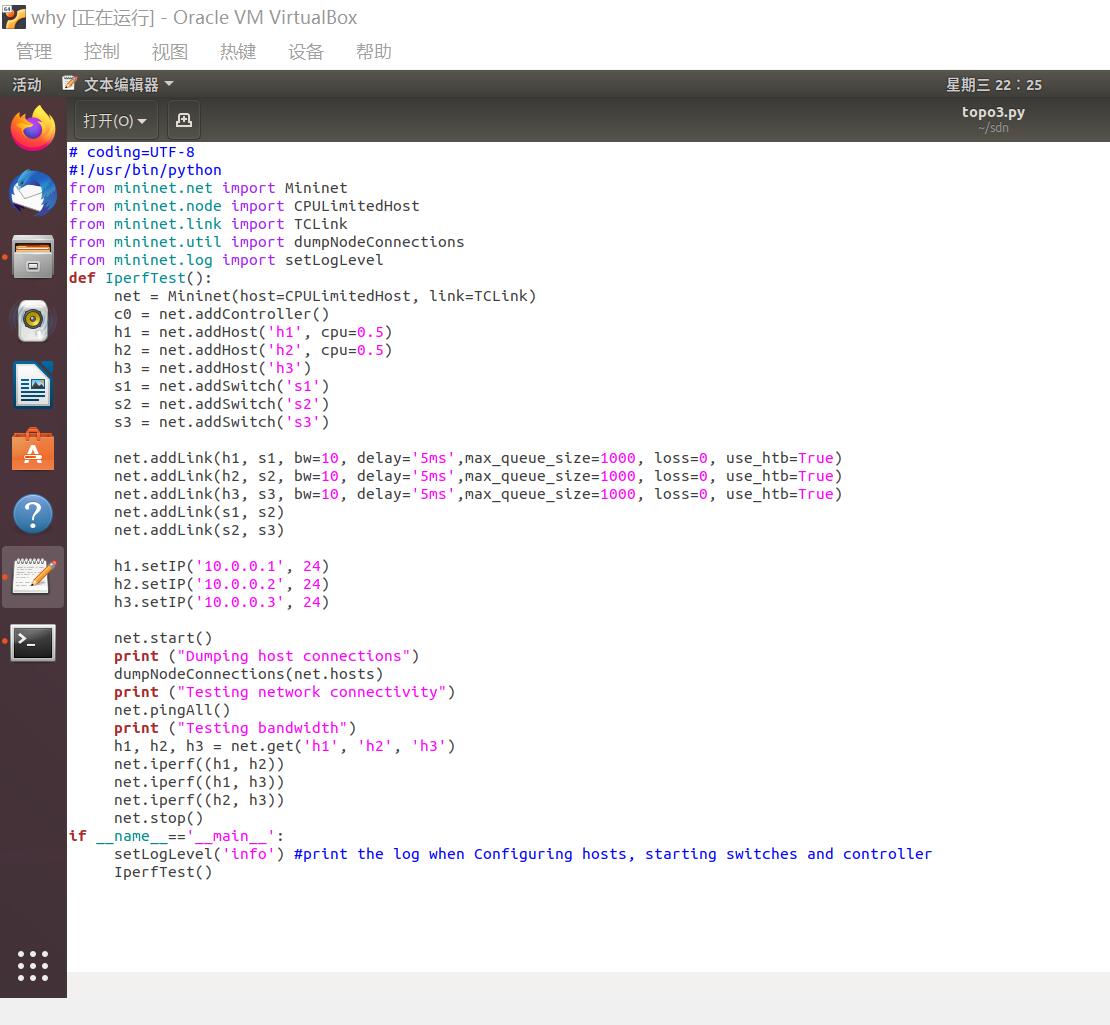Click the '#!/usr/bin/python' line
1110x1025 pixels.
[145, 170]
